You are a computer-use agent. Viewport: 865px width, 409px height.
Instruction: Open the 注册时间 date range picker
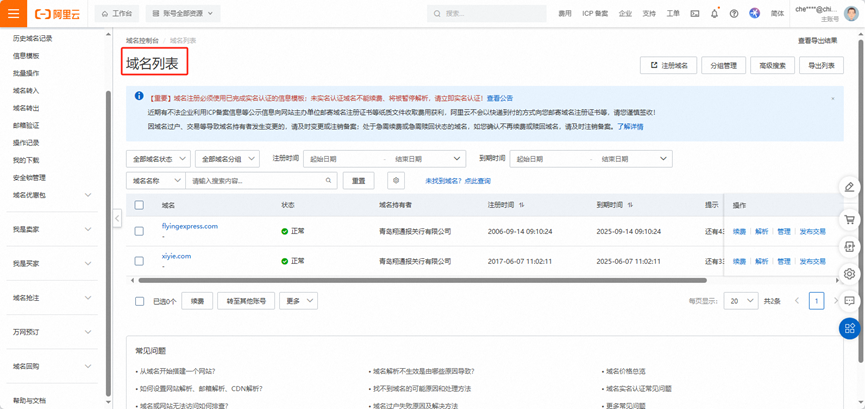385,158
